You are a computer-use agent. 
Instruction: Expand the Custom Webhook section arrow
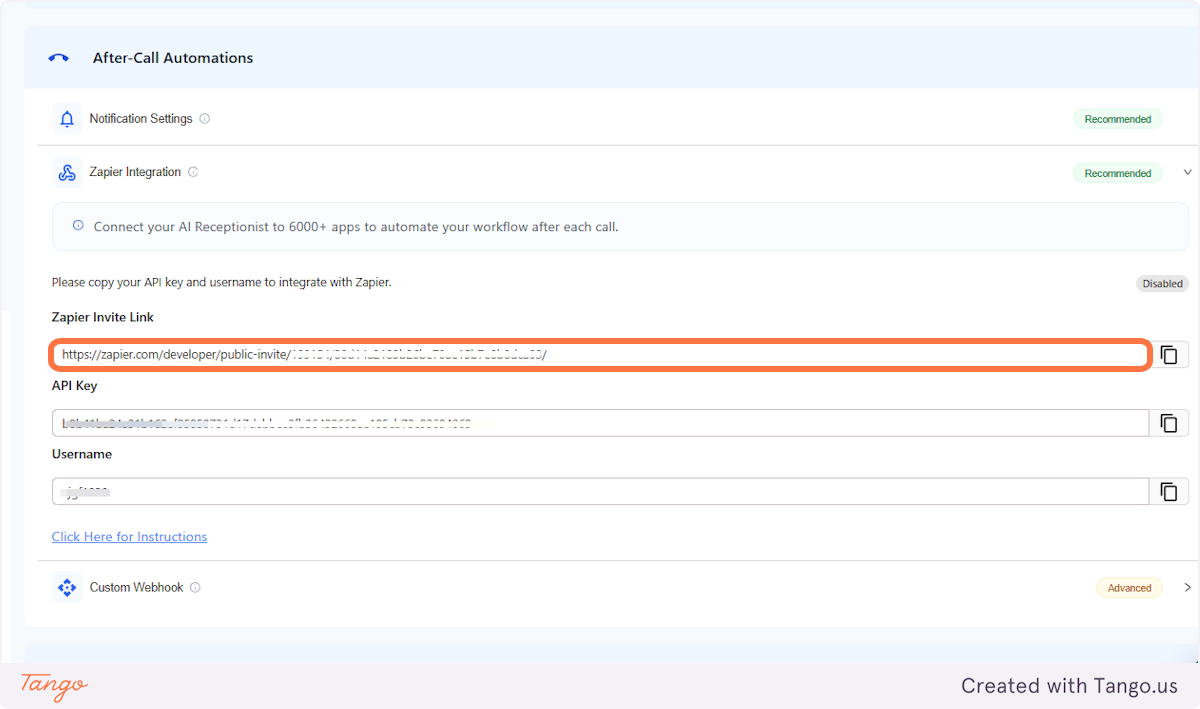(1187, 587)
